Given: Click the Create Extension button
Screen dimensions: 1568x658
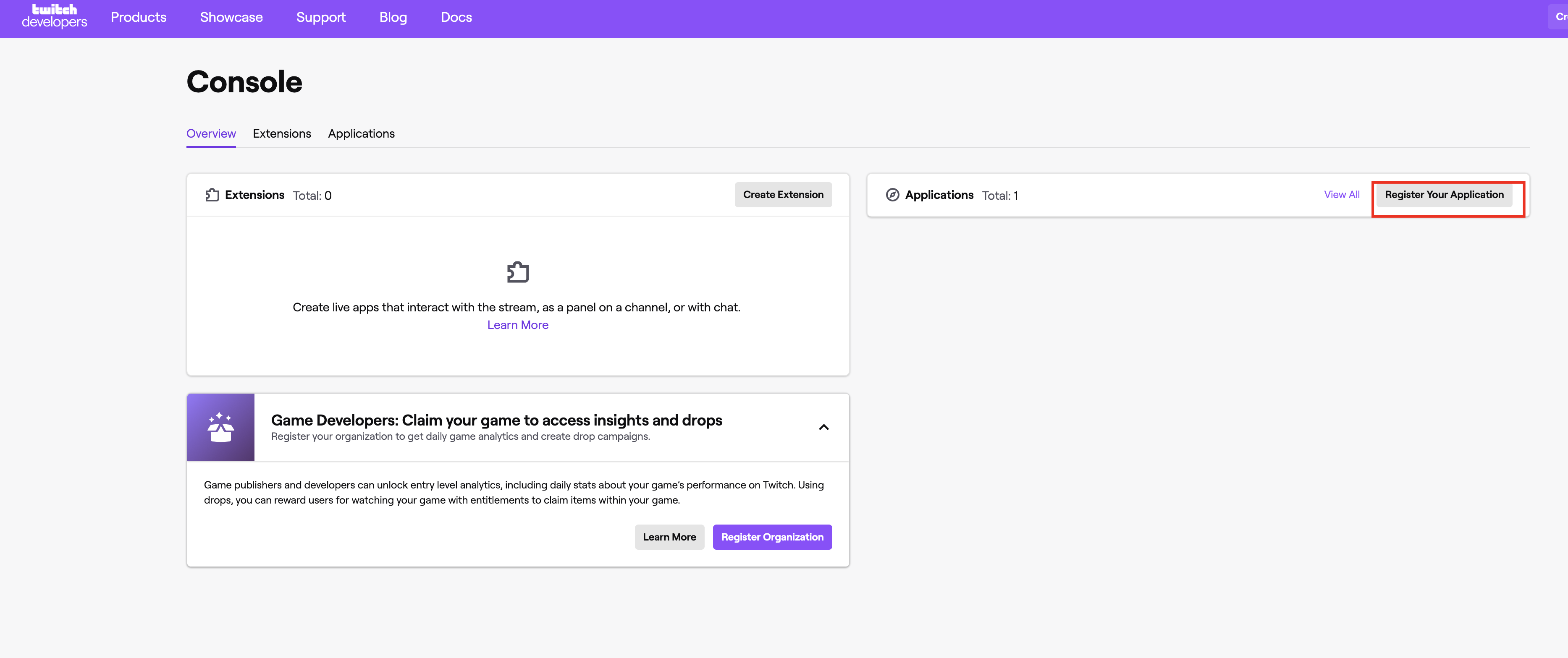Looking at the screenshot, I should pyautogui.click(x=783, y=195).
